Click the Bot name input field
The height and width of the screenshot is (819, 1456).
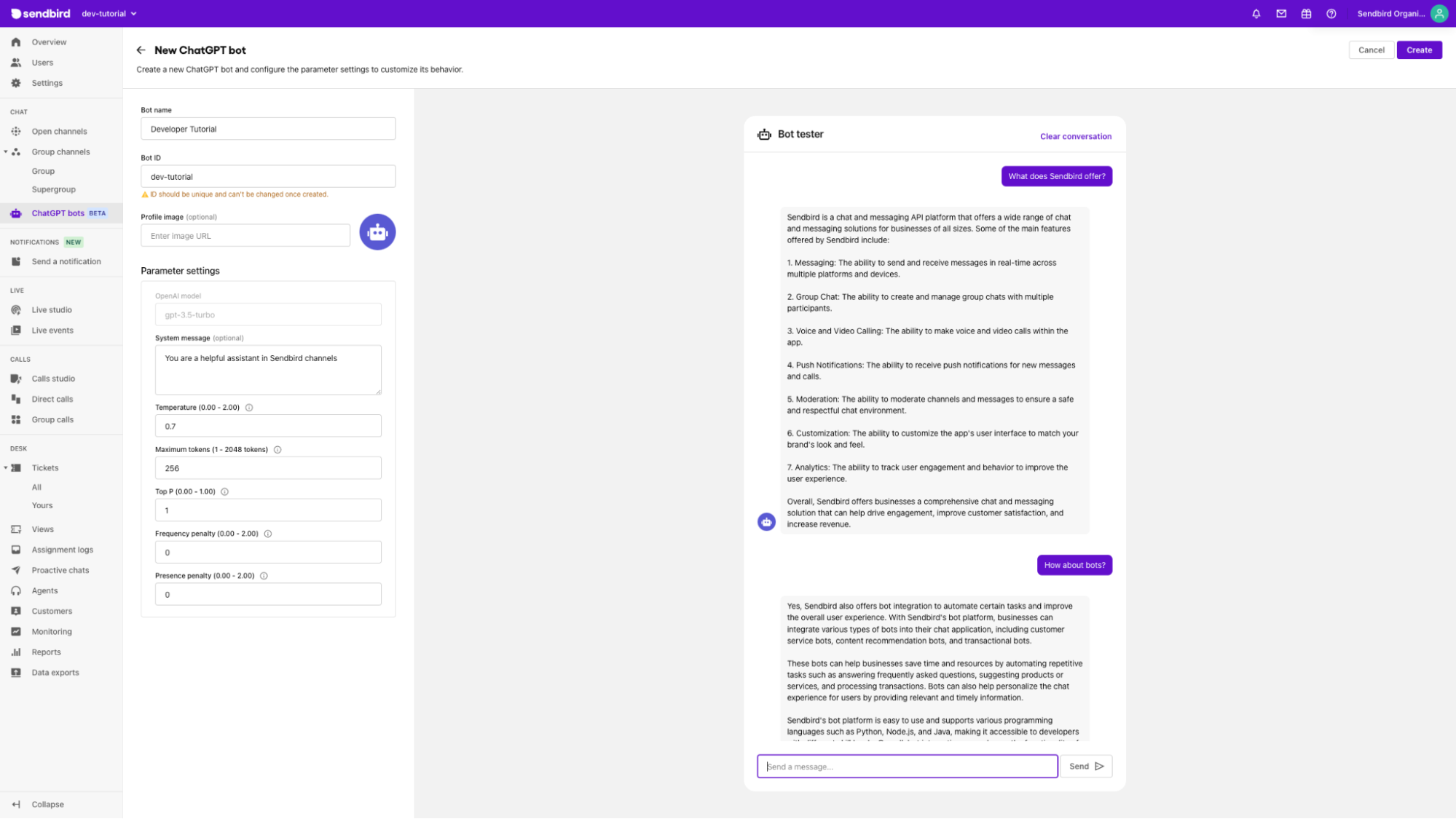coord(268,129)
